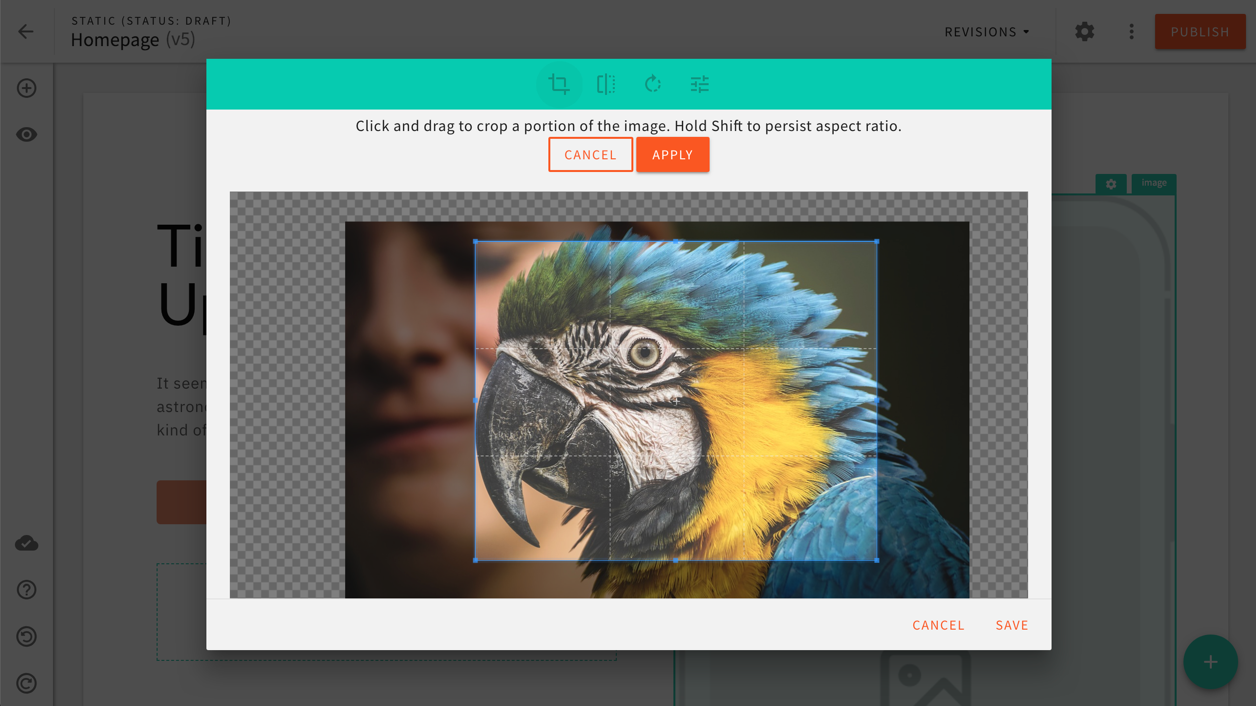Apply the crop selection
1256x706 pixels.
(672, 155)
